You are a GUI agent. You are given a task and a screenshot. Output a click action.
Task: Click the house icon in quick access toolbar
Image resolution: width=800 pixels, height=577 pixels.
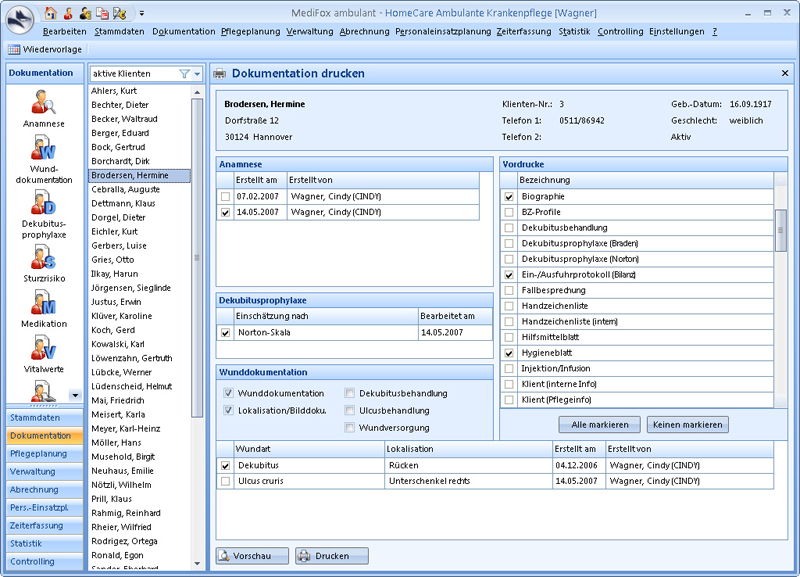(x=51, y=13)
